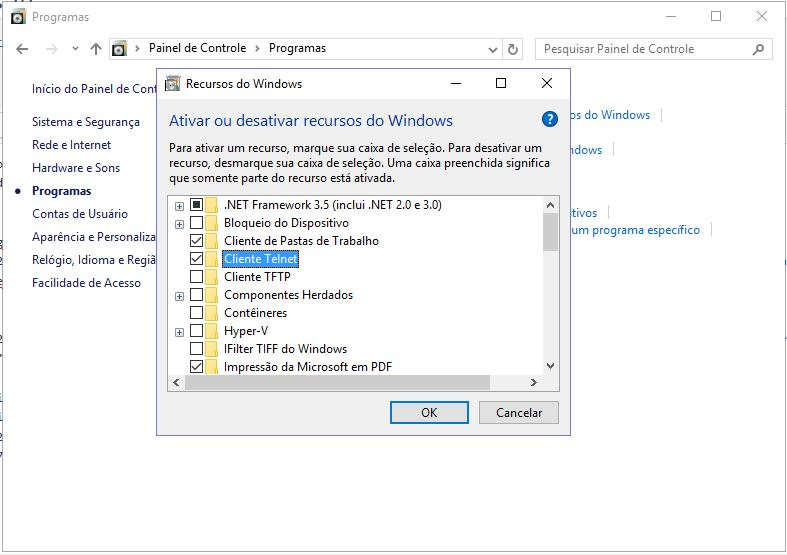Click the blue help question mark icon
The height and width of the screenshot is (555, 787).
coord(549,120)
